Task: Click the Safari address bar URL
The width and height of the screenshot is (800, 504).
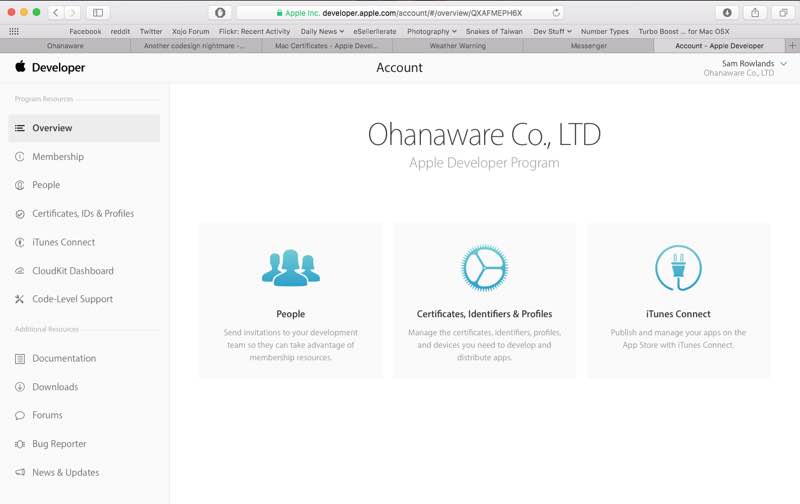Action: pyautogui.click(x=401, y=13)
